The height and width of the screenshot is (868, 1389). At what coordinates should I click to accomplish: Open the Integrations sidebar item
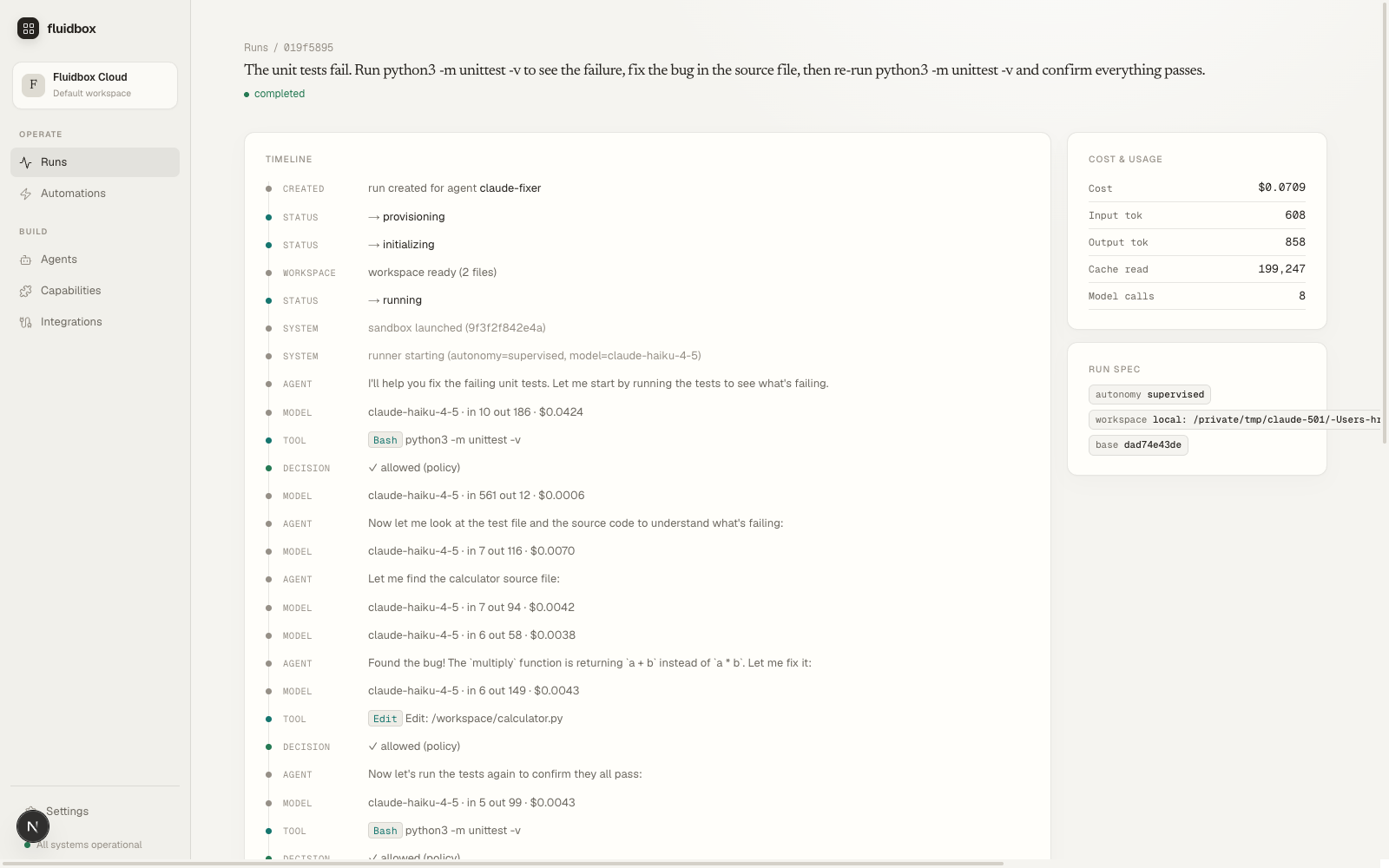coord(95,322)
